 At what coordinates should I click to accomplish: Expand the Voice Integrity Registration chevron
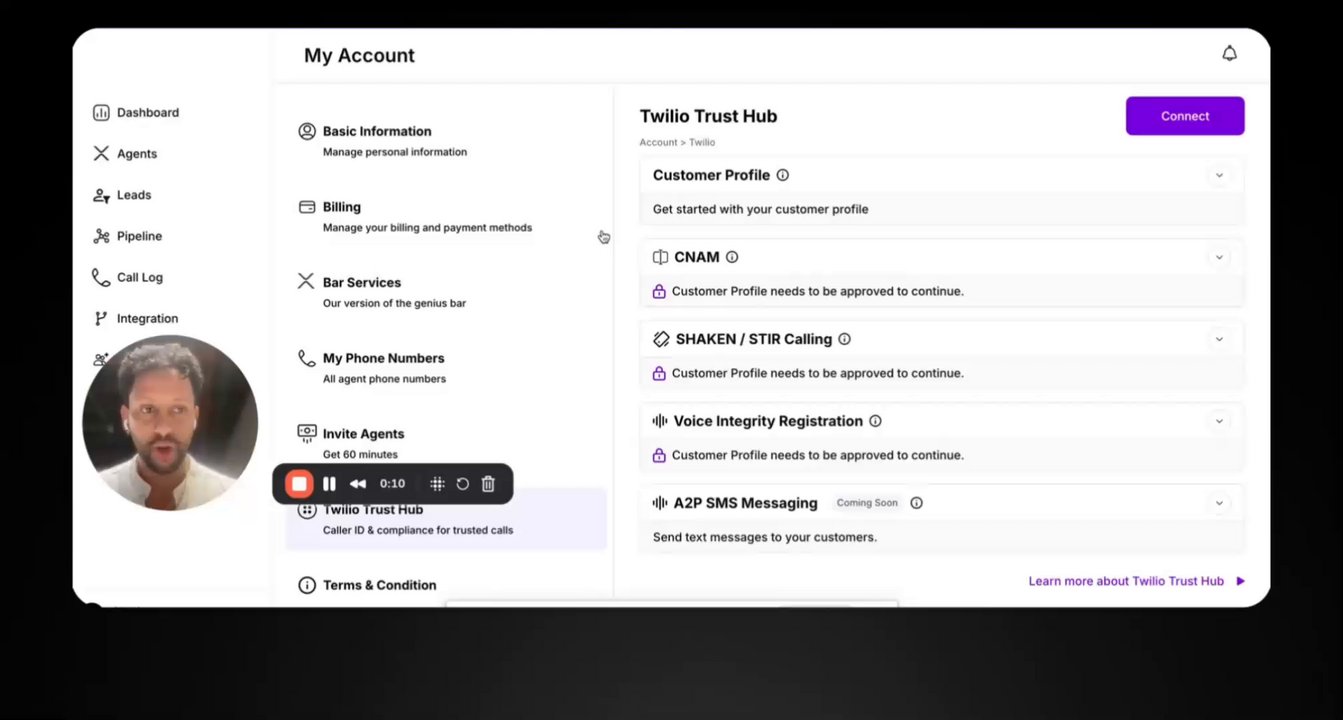pyautogui.click(x=1219, y=421)
